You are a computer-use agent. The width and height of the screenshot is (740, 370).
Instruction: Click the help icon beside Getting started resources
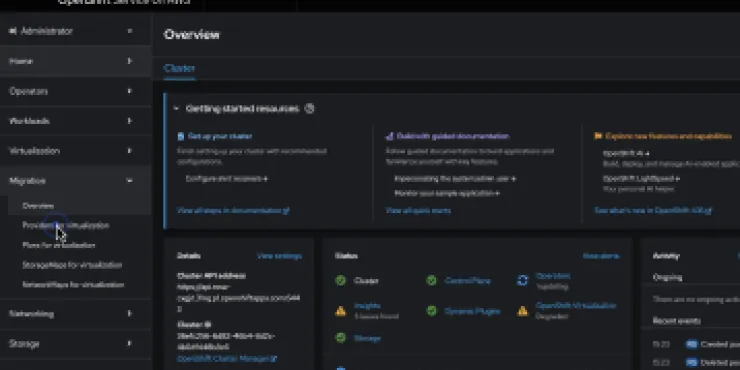point(310,109)
